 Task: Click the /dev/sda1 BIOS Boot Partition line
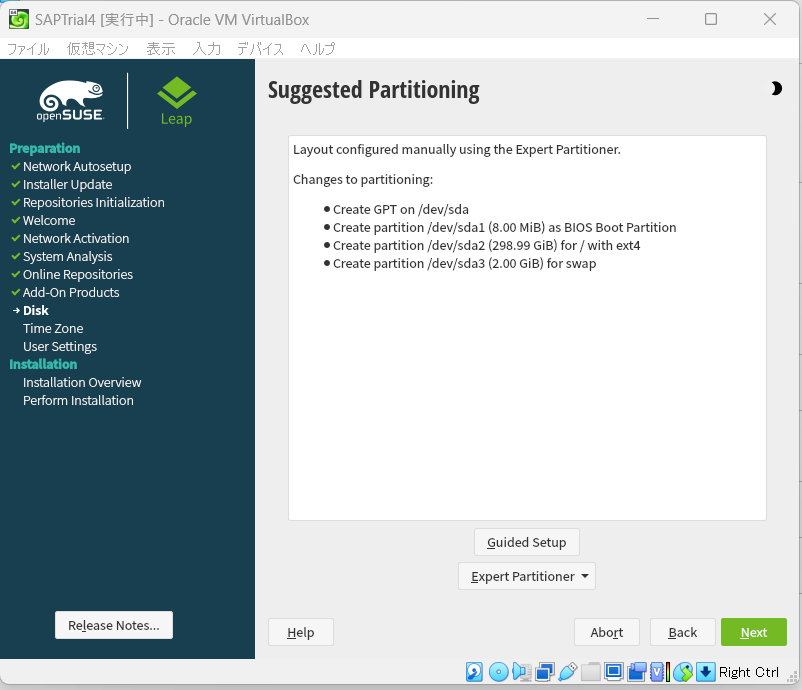coord(504,227)
